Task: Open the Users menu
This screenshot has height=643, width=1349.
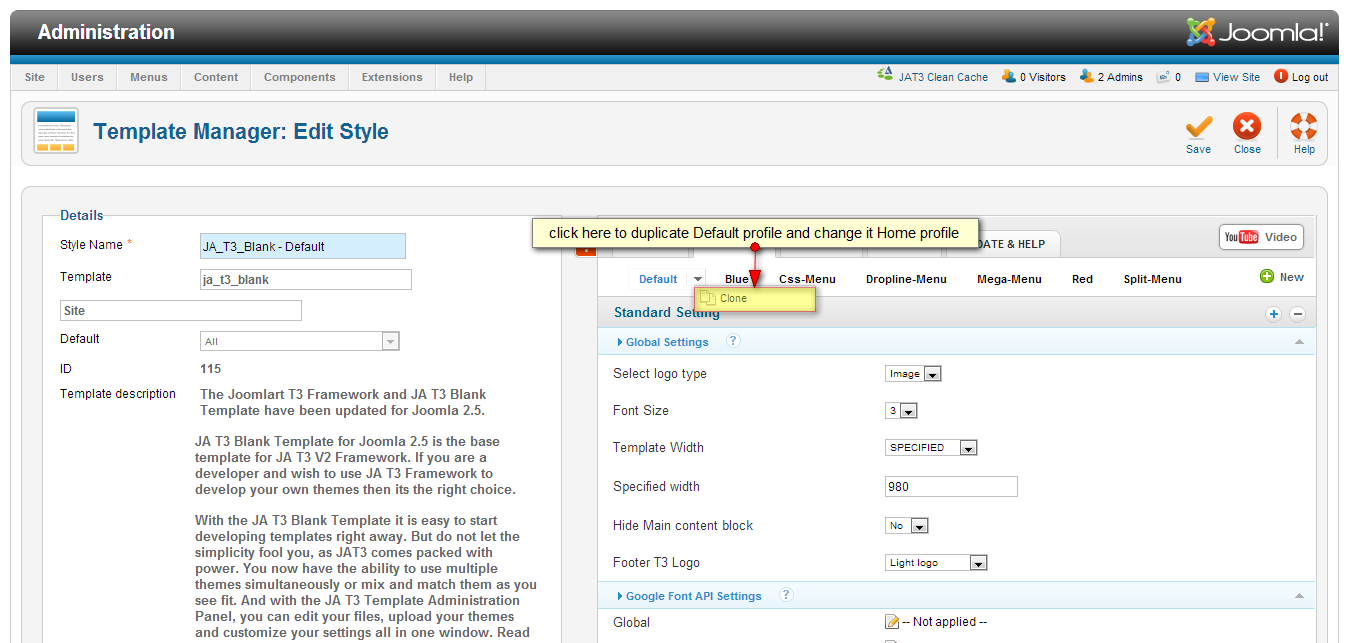Action: [87, 77]
